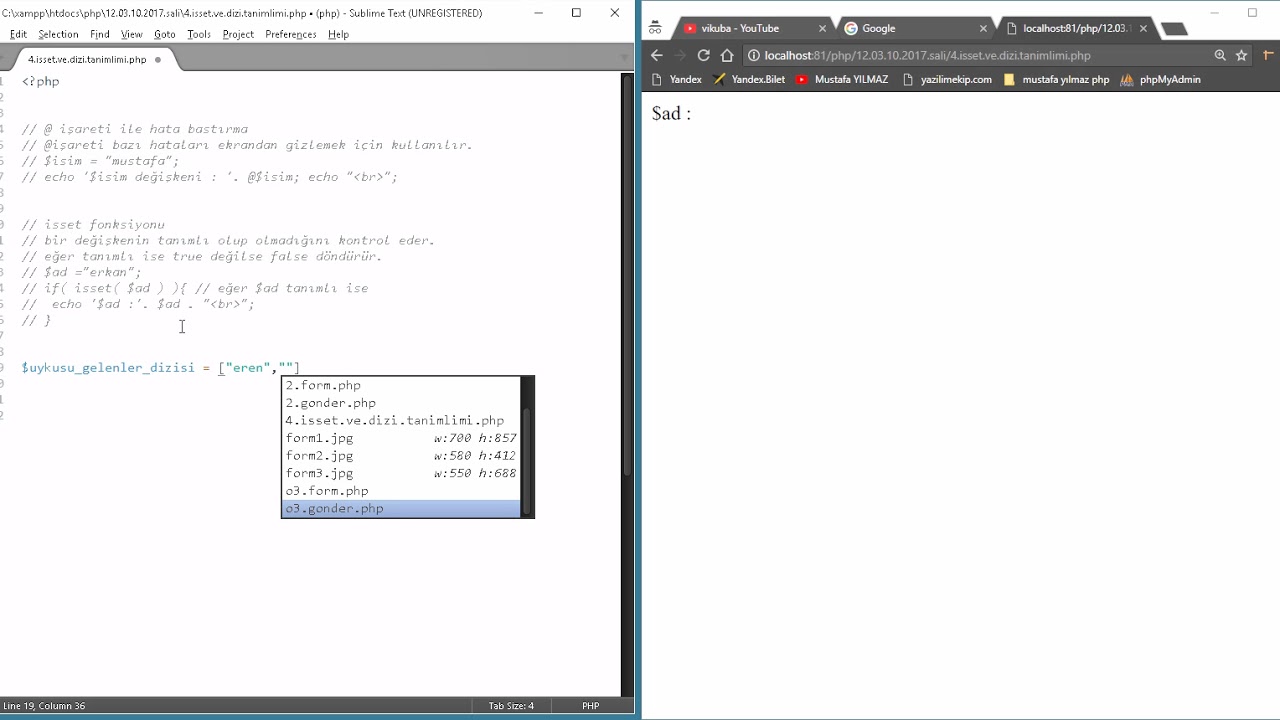Close the localhost:81 tab
Viewport: 1280px width, 720px height.
(1143, 29)
